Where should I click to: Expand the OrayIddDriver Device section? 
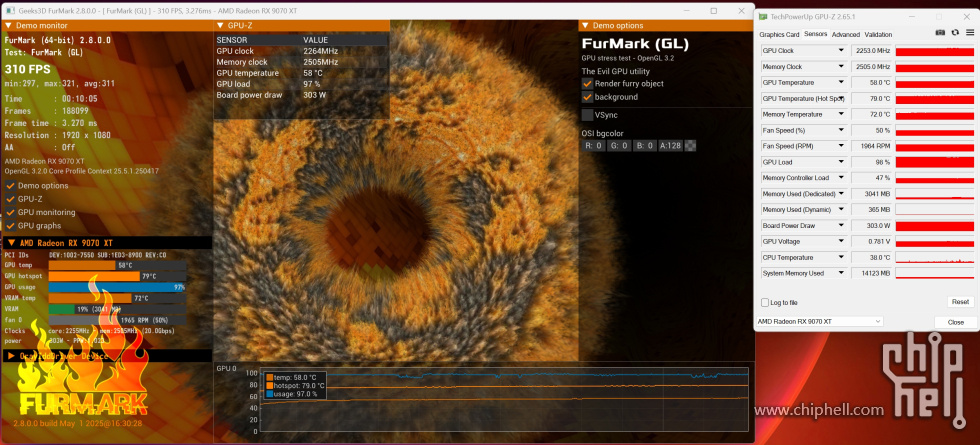pyautogui.click(x=9, y=356)
